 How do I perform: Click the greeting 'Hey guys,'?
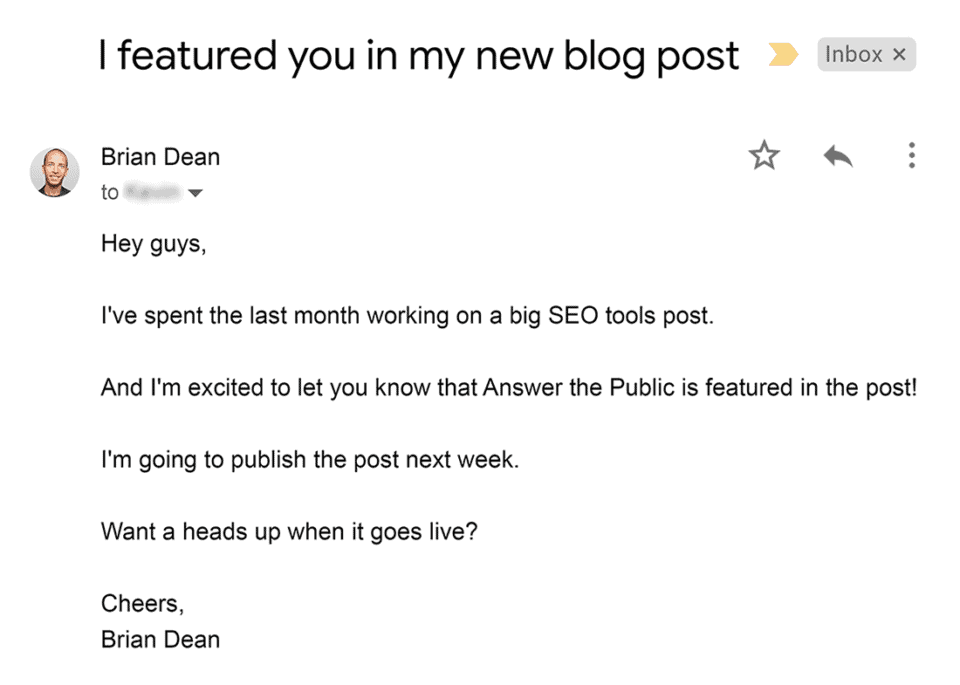(153, 243)
